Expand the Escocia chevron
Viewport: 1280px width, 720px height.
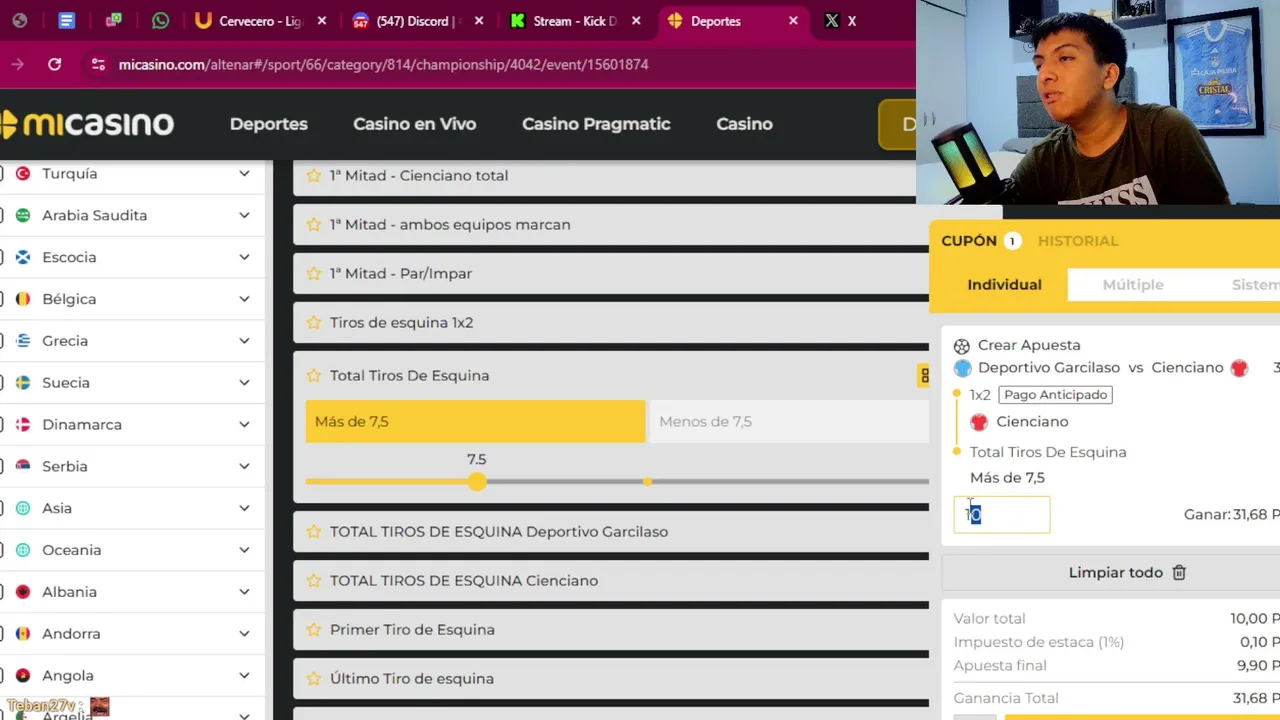point(244,258)
